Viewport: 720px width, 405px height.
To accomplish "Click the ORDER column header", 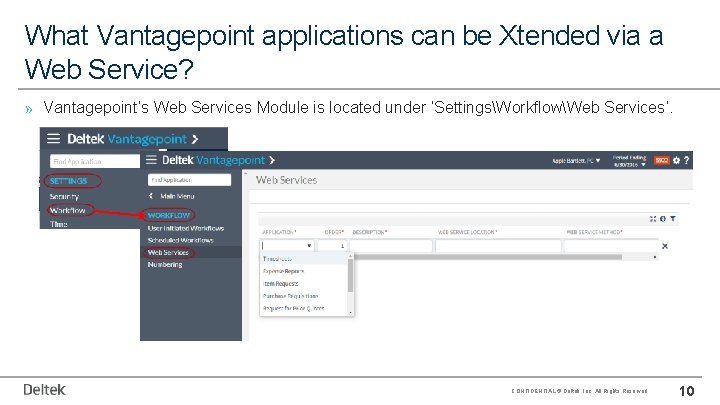I will point(334,232).
